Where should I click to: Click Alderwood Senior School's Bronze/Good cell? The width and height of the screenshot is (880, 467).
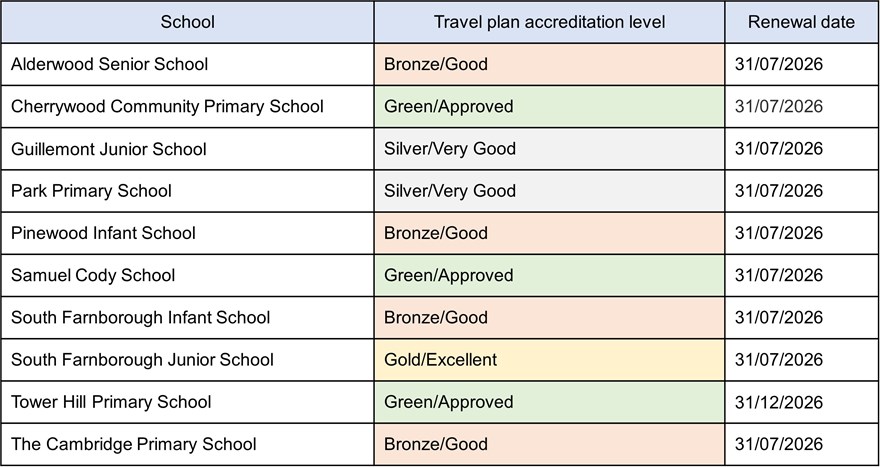coord(436,64)
